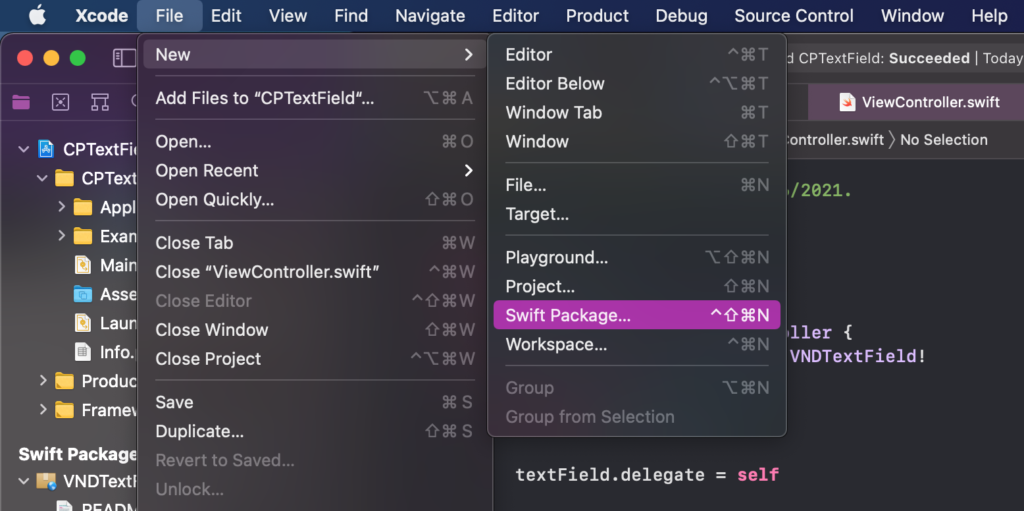Collapse the CPTextField project root
This screenshot has height=511, width=1024.
tap(24, 149)
